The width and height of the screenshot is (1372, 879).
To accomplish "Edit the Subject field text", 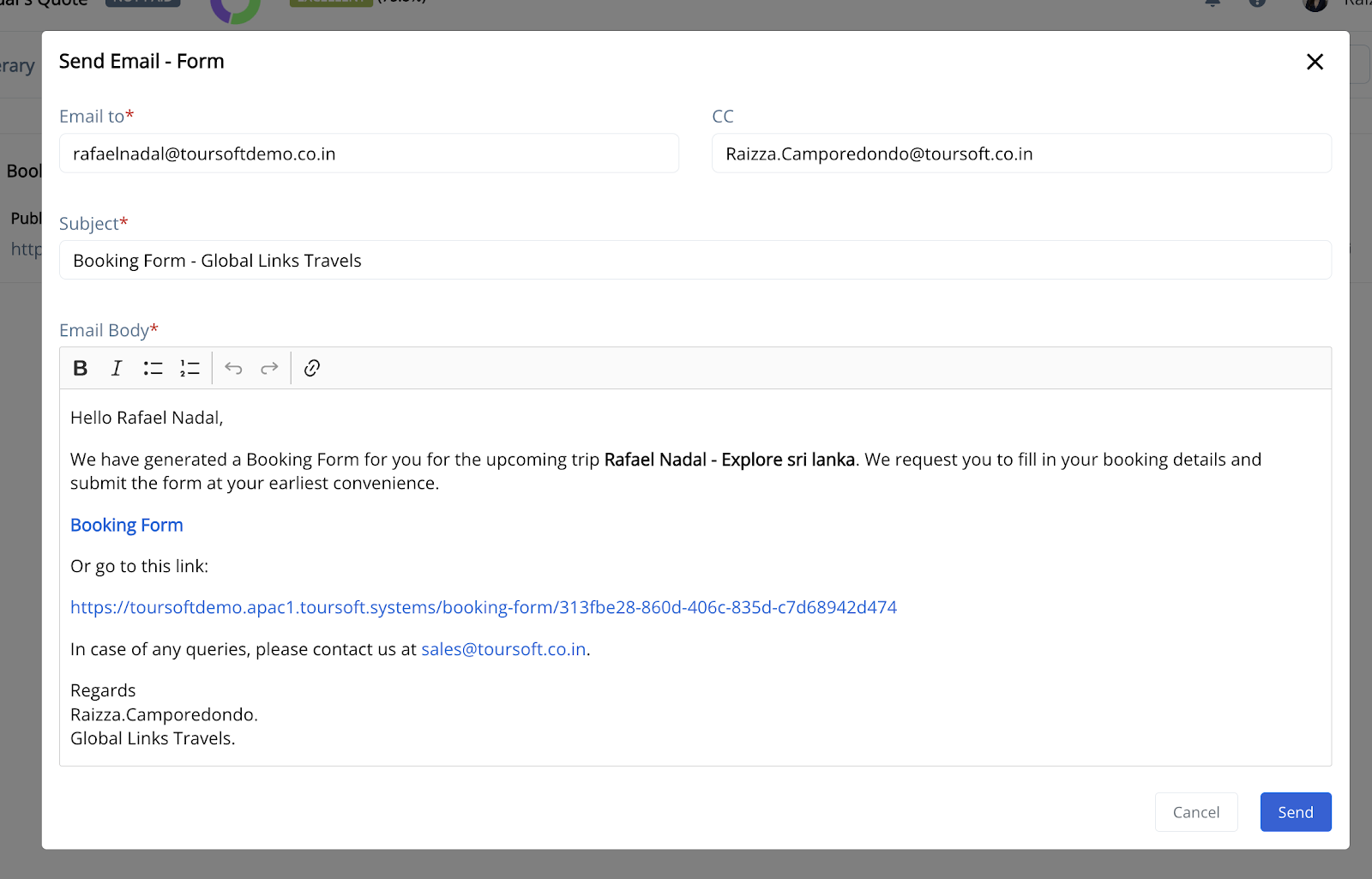I will tap(695, 260).
